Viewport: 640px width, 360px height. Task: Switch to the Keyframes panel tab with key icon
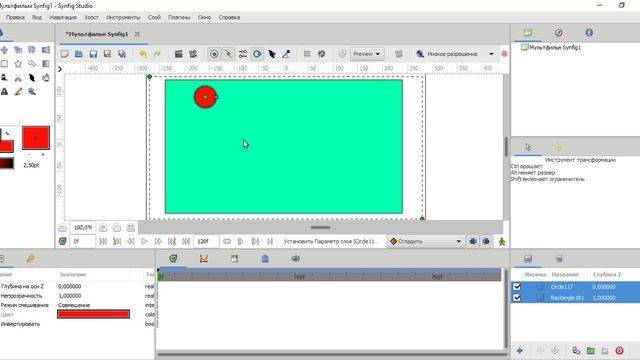tap(31, 258)
